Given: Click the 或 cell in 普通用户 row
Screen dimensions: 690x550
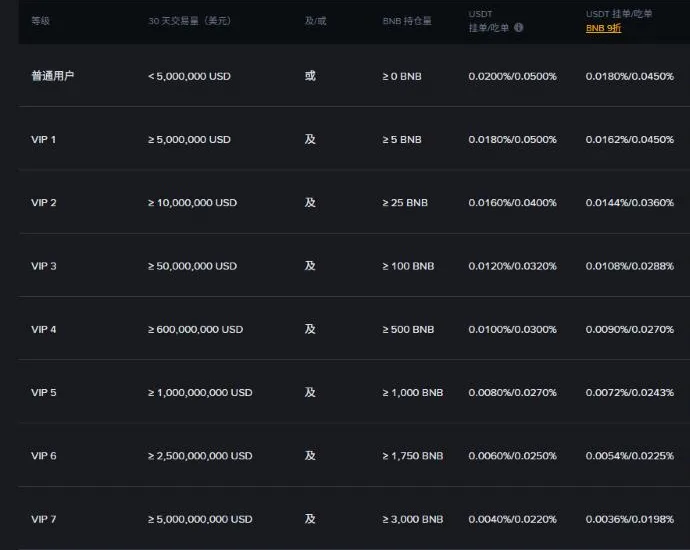Looking at the screenshot, I should coord(310,76).
